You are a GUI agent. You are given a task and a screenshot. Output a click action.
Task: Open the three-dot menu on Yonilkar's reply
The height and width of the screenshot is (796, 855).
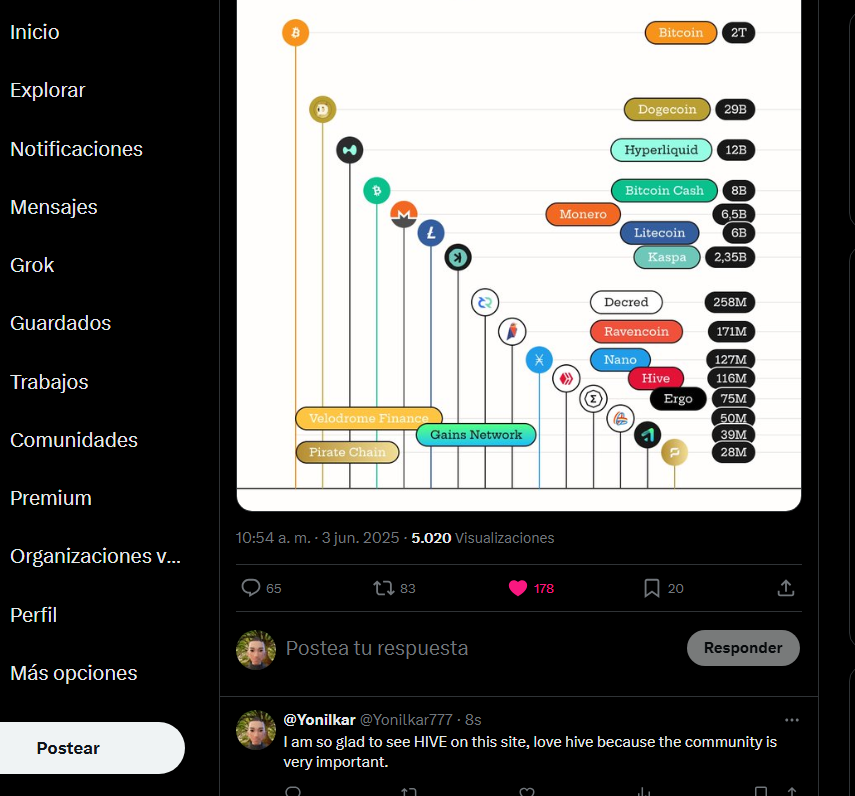click(x=791, y=720)
